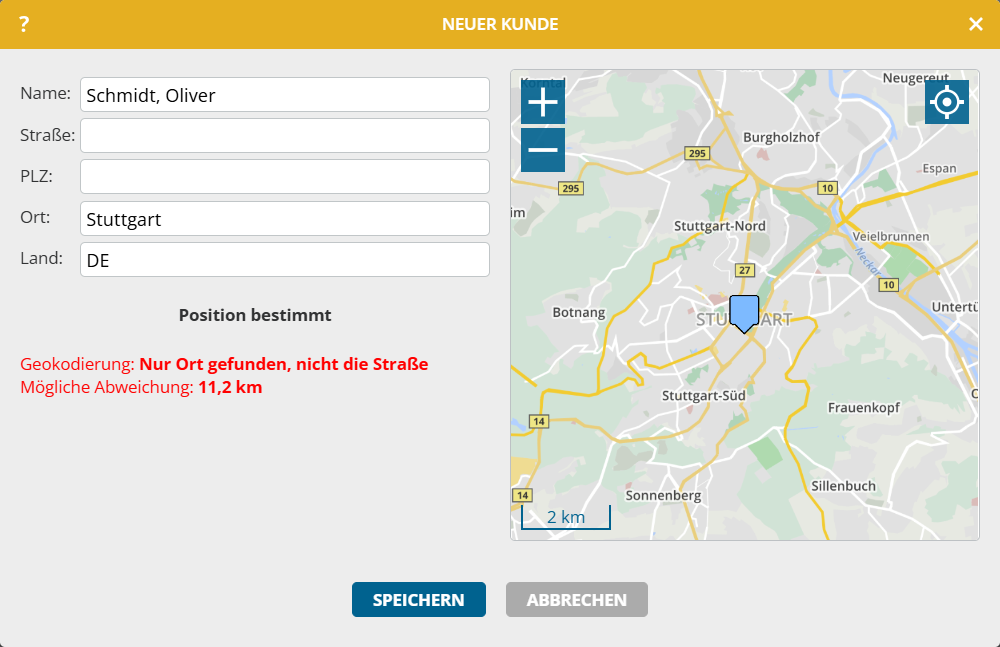This screenshot has height=647, width=1000.
Task: Zoom in on the map
Action: 543,103
